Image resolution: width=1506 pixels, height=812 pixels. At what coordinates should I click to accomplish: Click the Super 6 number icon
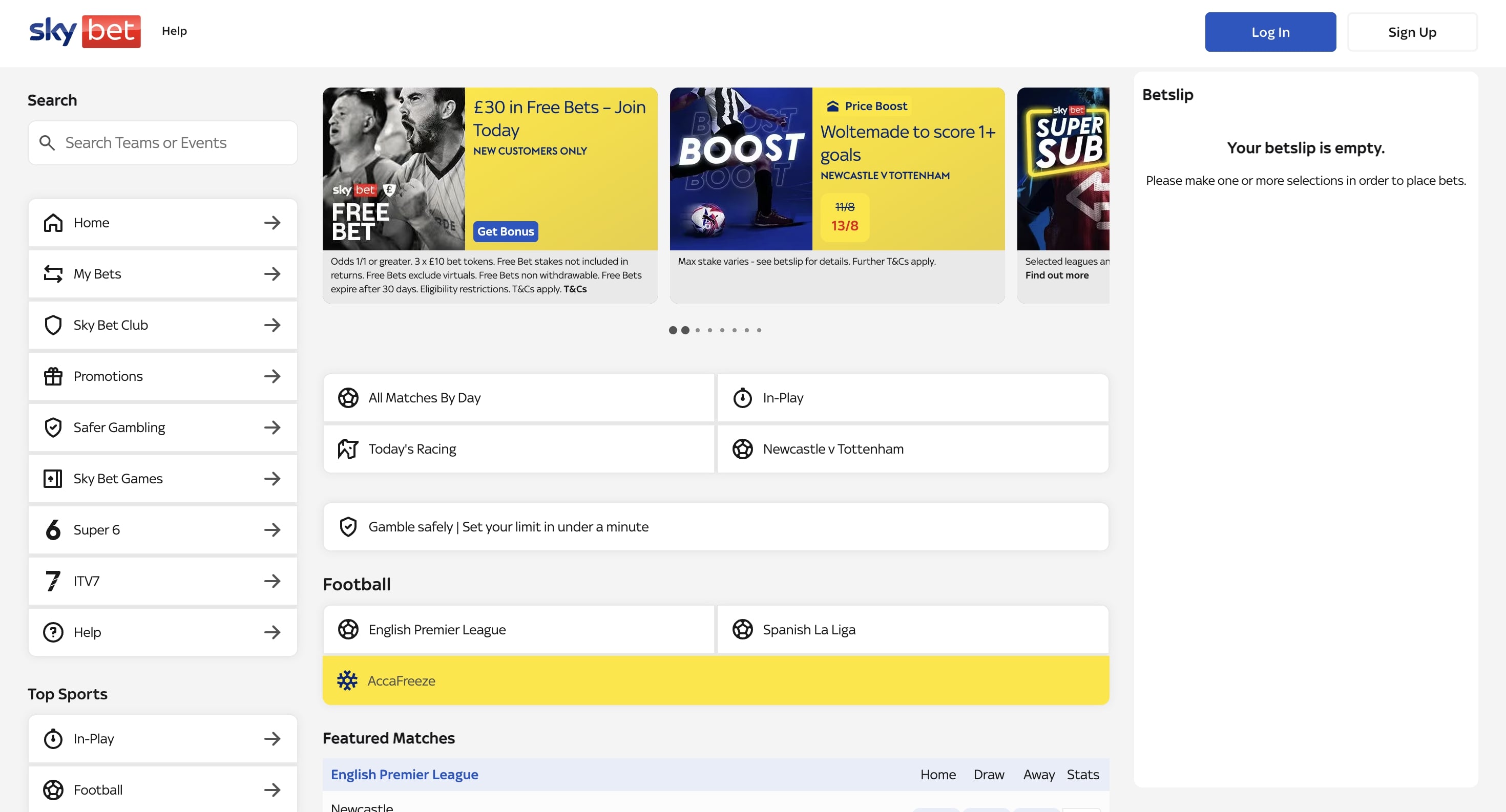point(53,530)
